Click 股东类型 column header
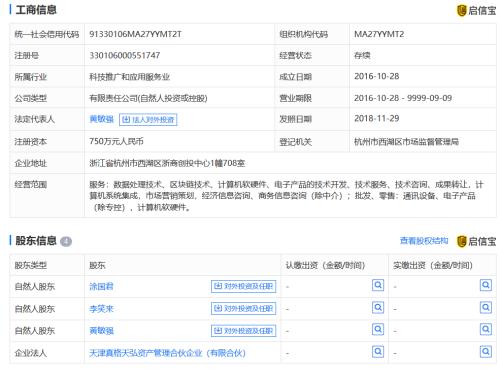 click(x=30, y=265)
